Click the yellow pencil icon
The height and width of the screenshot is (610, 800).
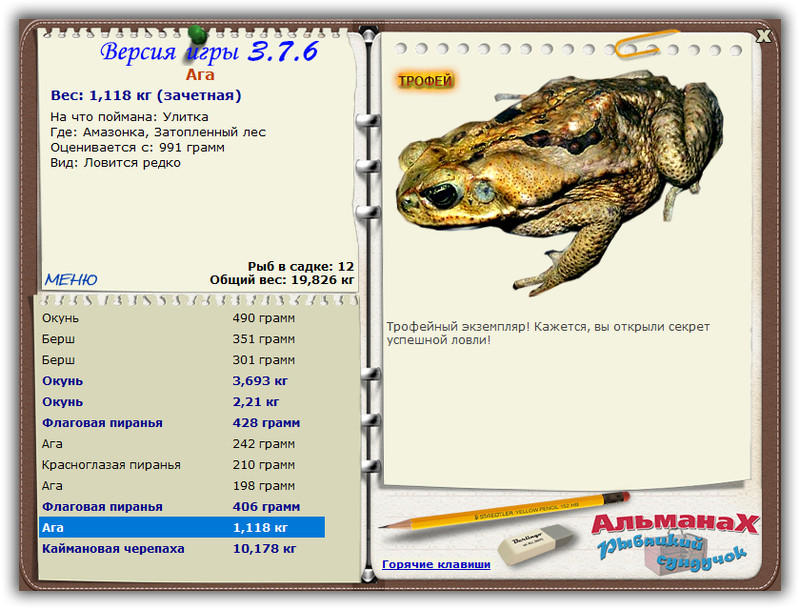pyautogui.click(x=504, y=511)
